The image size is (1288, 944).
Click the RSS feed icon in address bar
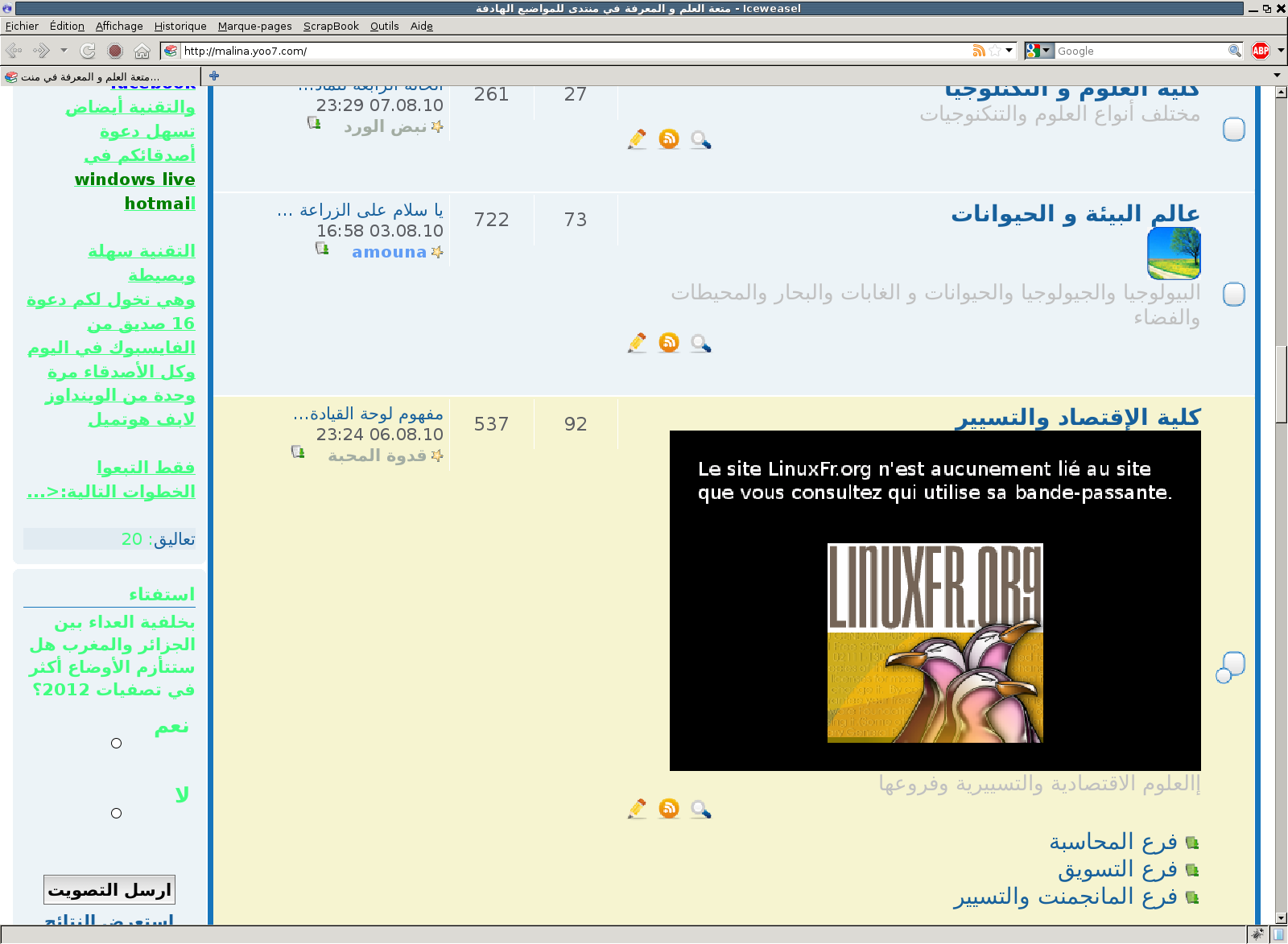pyautogui.click(x=979, y=52)
